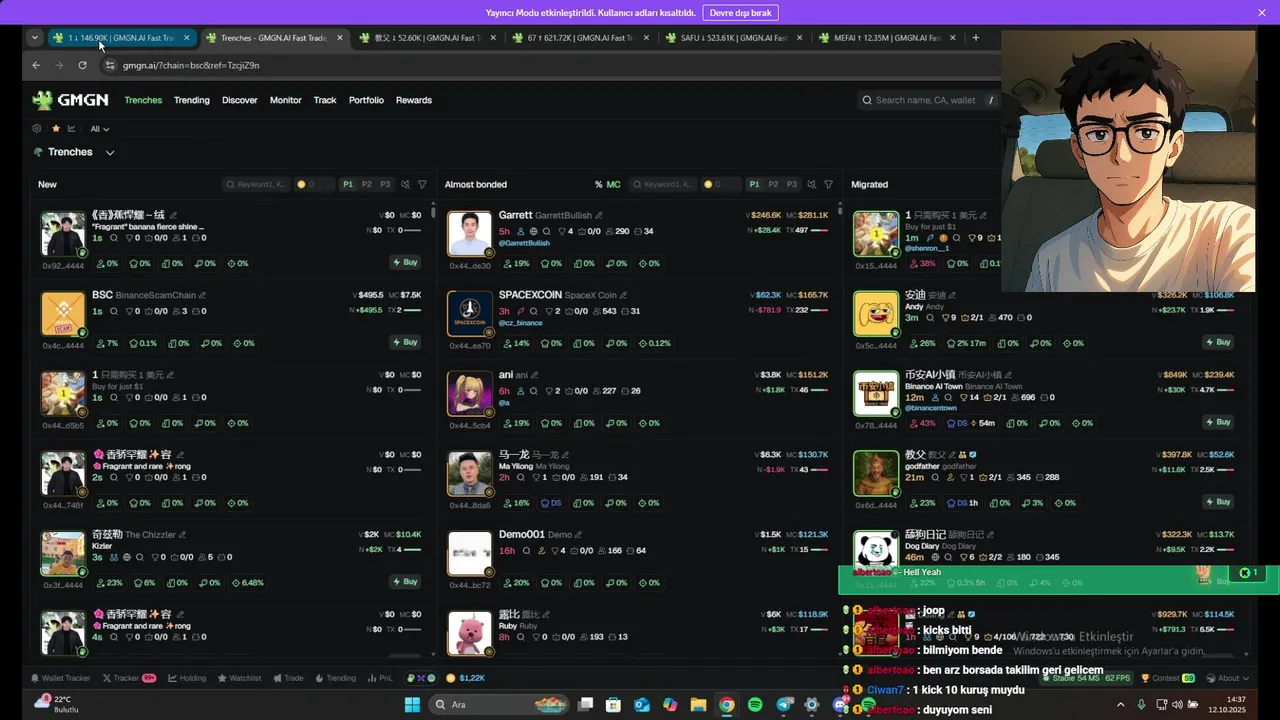
Task: Buy The Chizzler token
Action: pos(406,582)
